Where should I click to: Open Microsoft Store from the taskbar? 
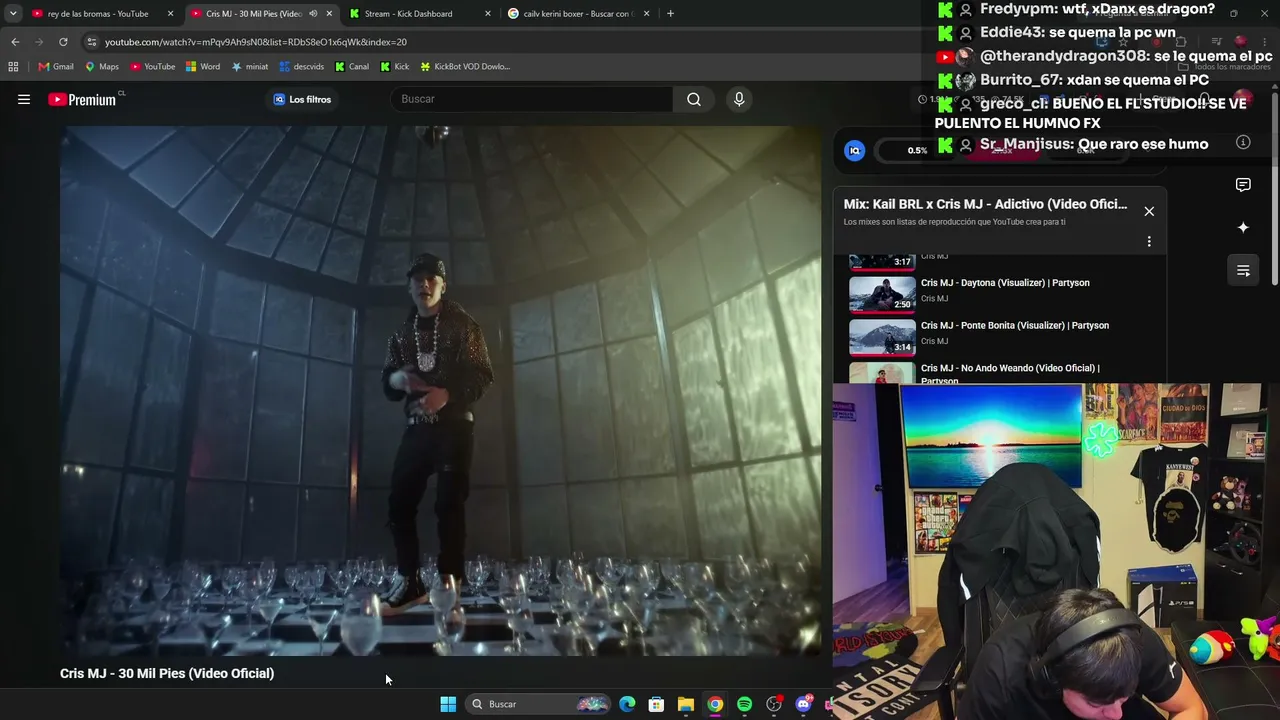(656, 704)
